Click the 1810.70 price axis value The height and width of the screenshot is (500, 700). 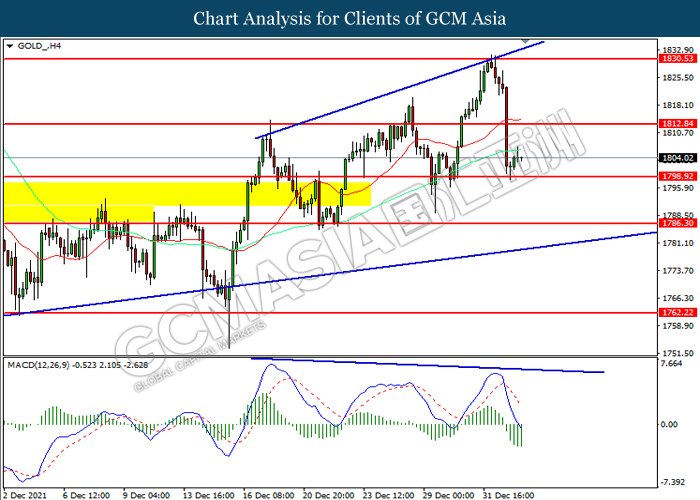click(x=678, y=133)
